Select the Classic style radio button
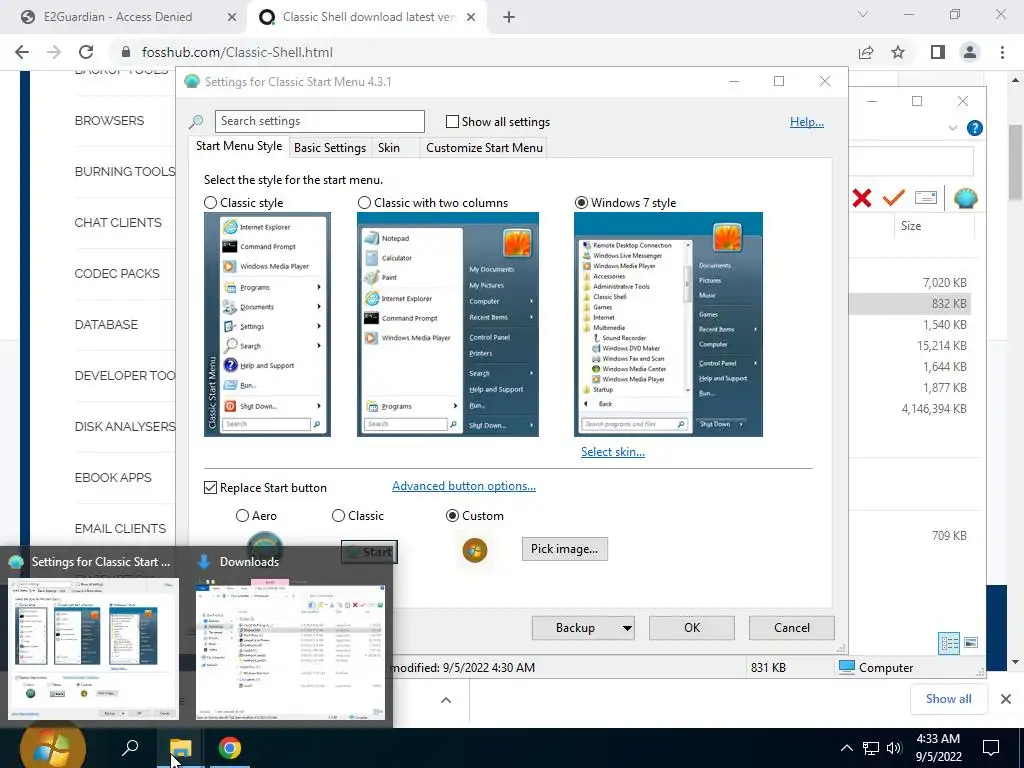 210,203
